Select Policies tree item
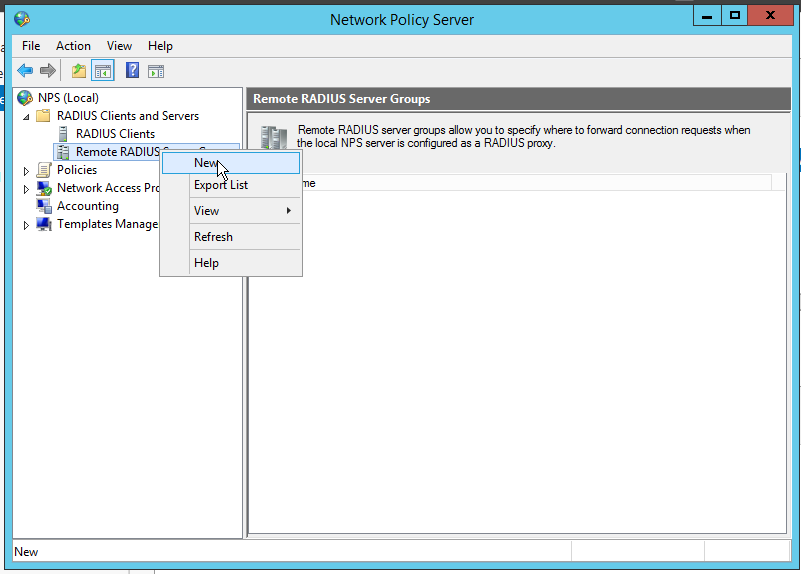The width and height of the screenshot is (801, 574). tap(77, 170)
